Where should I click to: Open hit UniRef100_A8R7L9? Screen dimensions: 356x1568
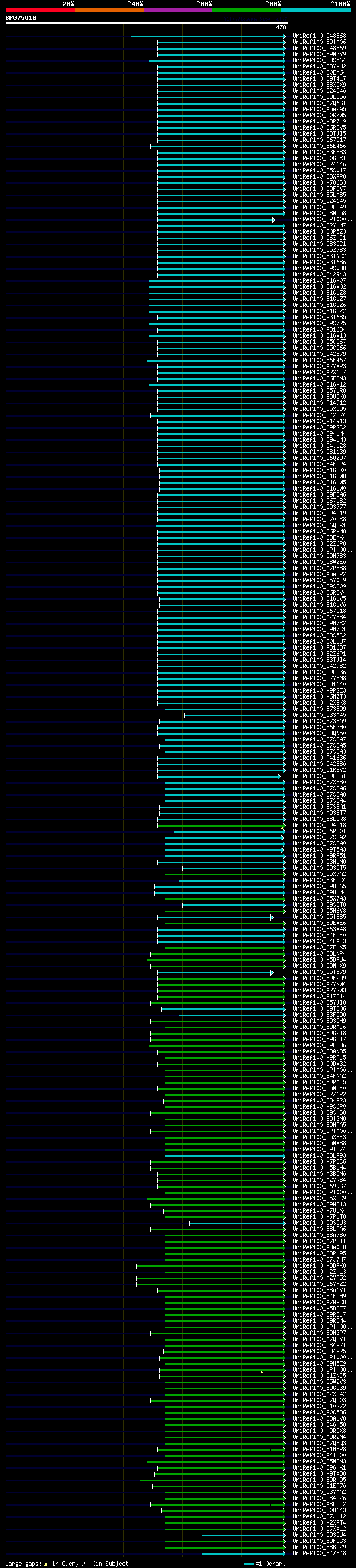pos(319,121)
